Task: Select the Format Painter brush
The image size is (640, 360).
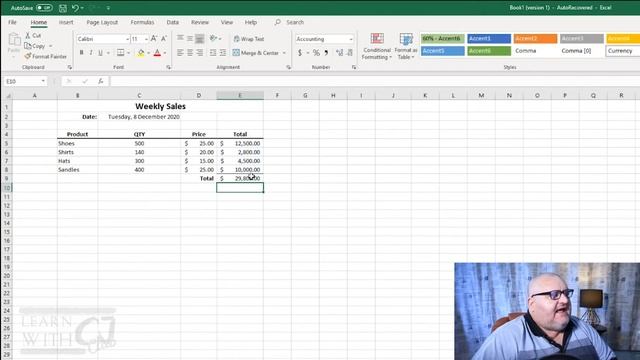Action: coord(28,56)
